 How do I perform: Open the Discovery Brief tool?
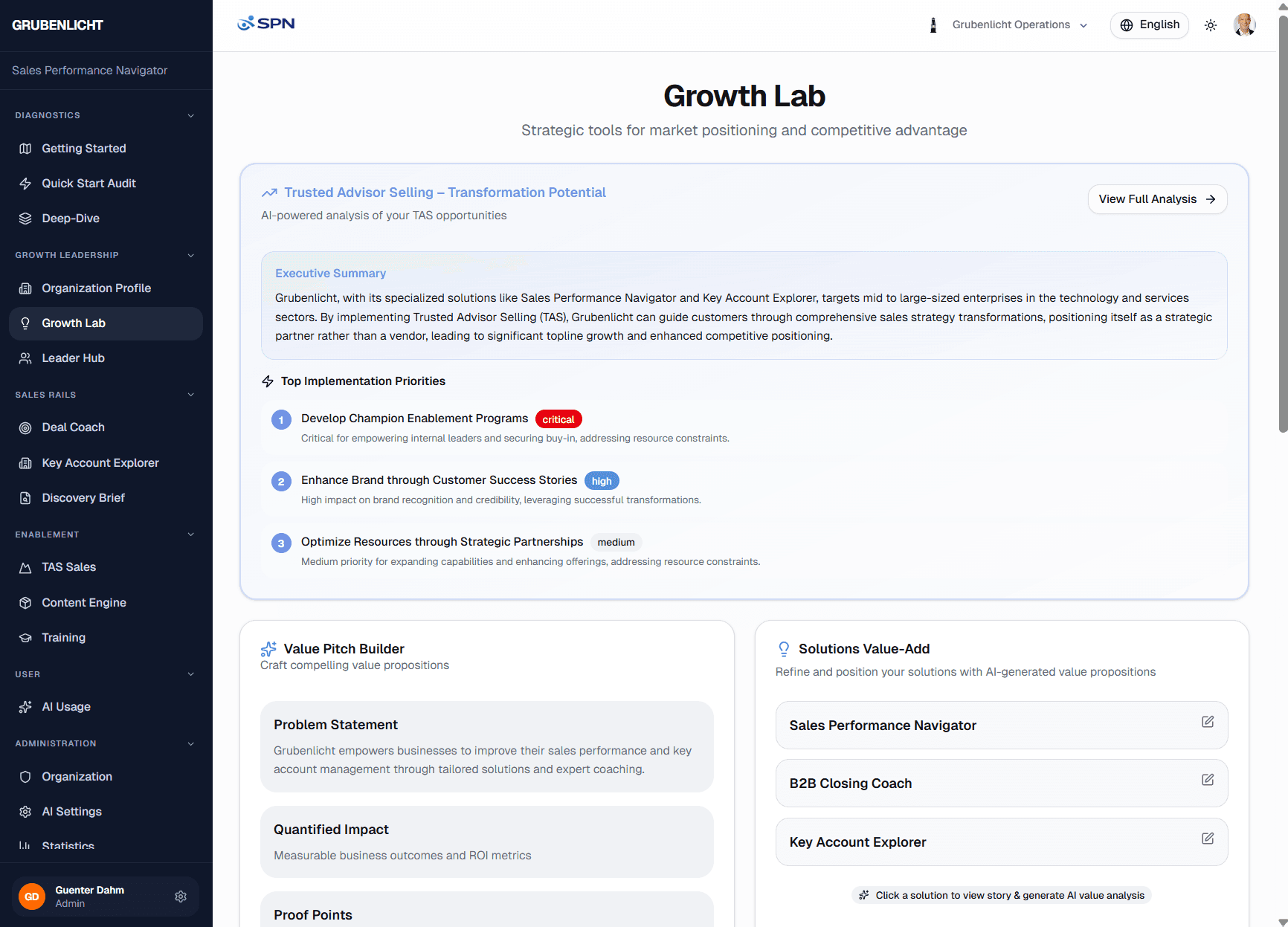83,497
